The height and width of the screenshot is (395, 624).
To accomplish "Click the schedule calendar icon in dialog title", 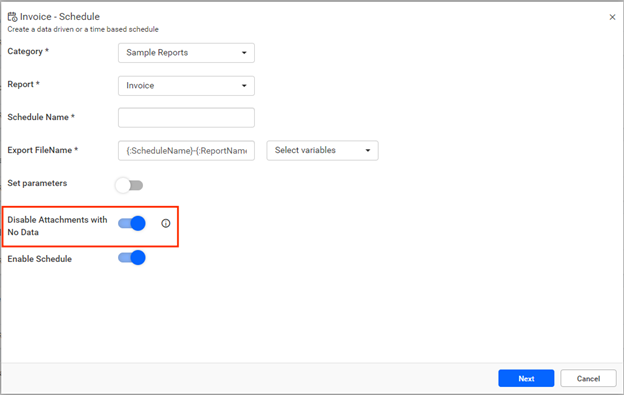I will (x=12, y=17).
